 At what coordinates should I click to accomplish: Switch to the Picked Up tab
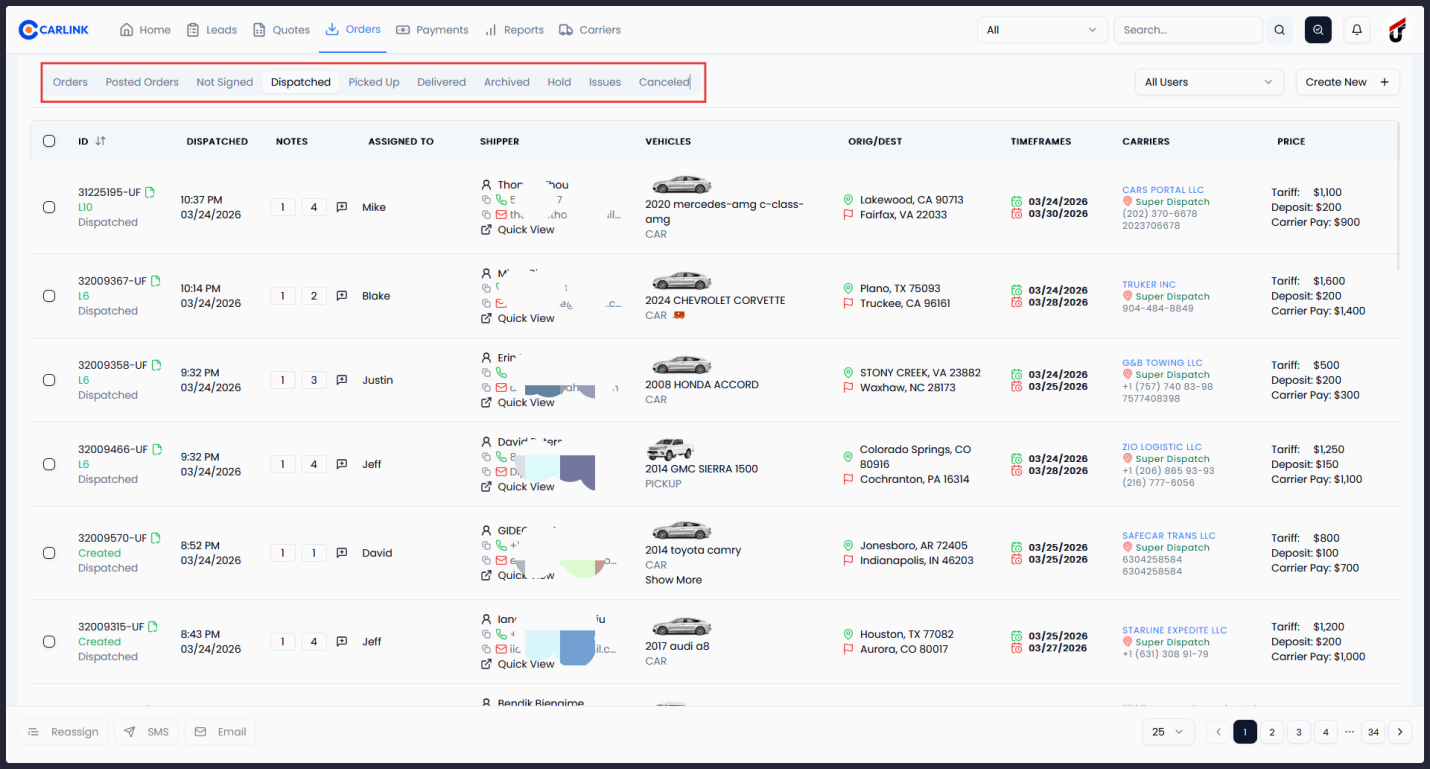coord(374,82)
